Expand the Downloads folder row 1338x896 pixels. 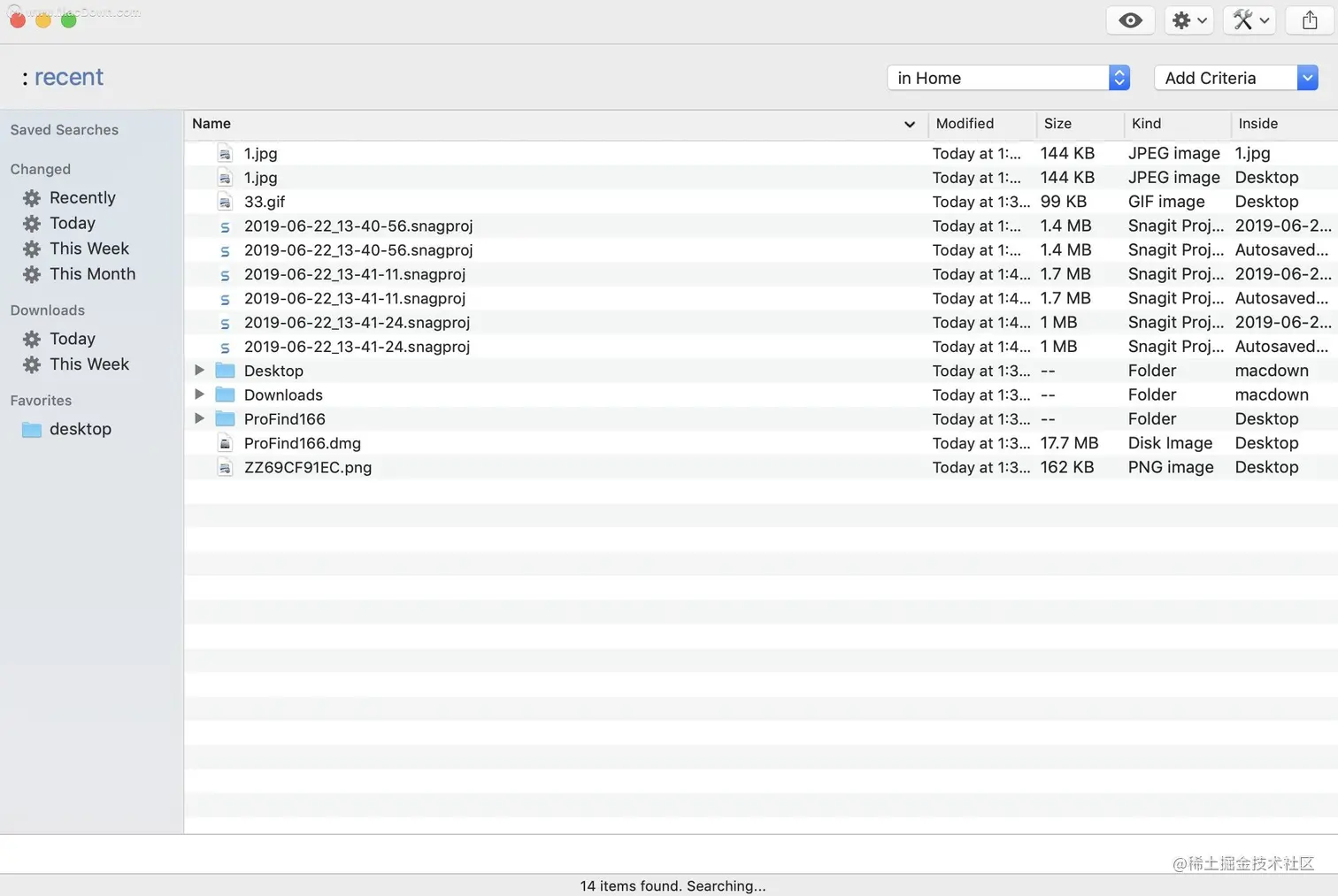199,394
